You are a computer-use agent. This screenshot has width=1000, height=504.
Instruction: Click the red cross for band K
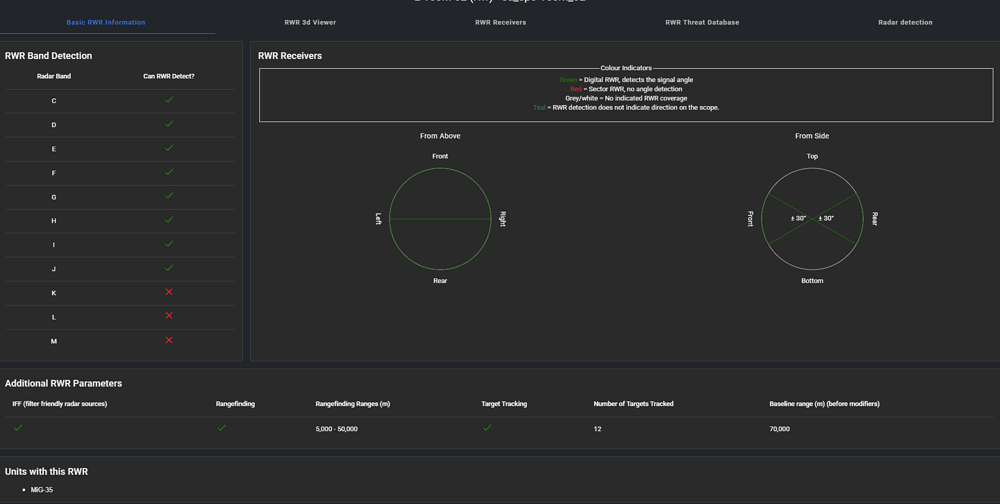[x=169, y=292]
